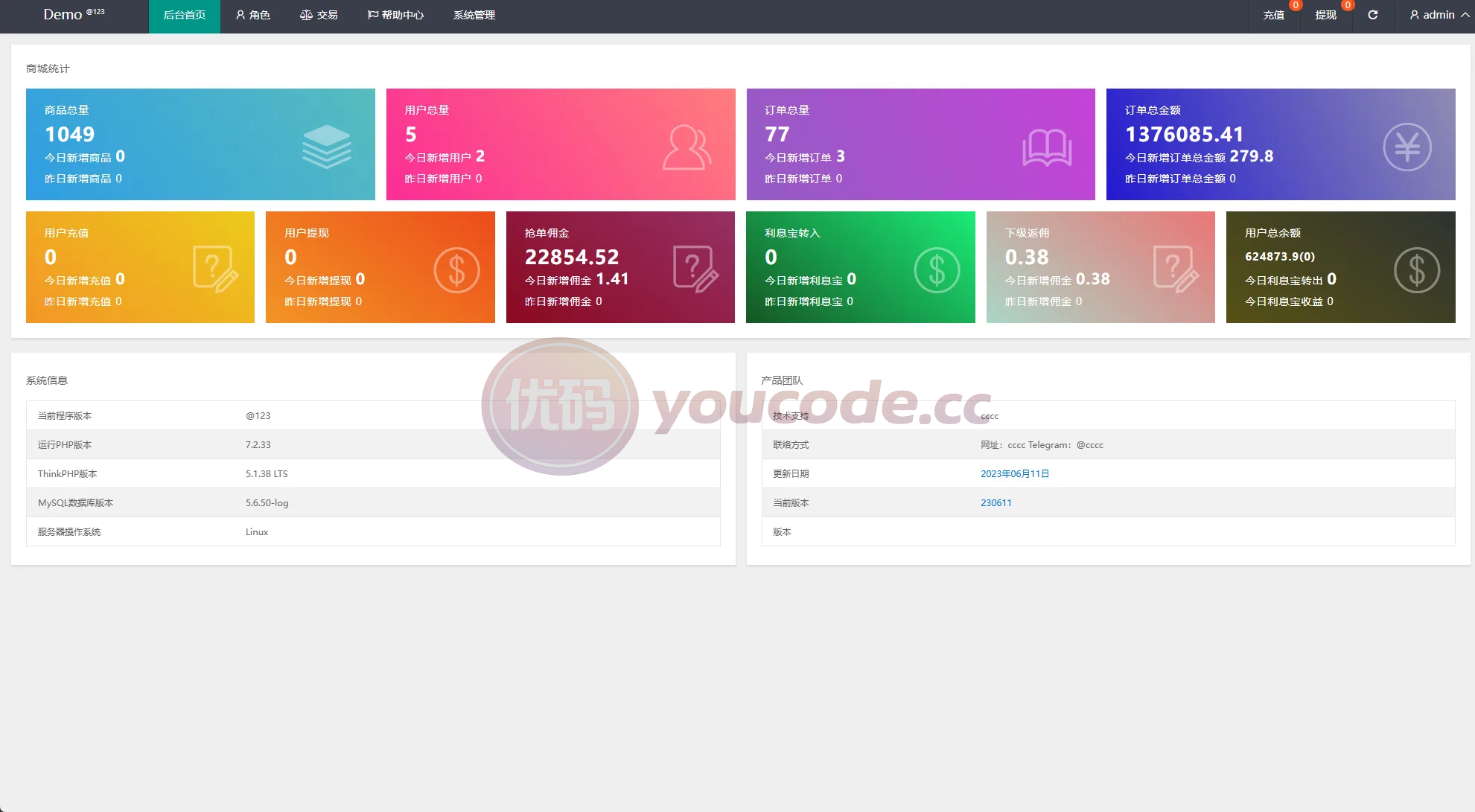1475x812 pixels.
Task: Click the open book icon on 订单总量 card
Action: pos(1047,147)
